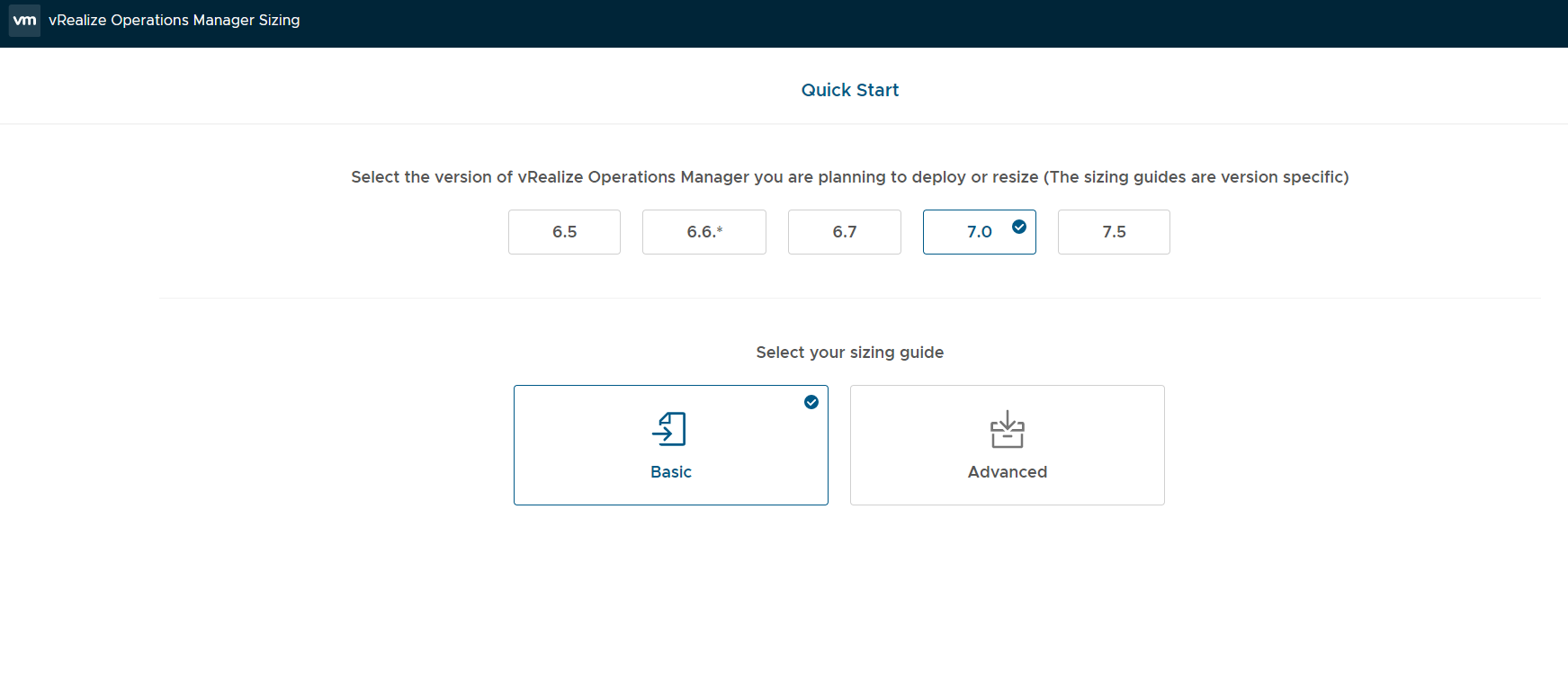This screenshot has height=697, width=1568.
Task: Click the Quick Start heading
Action: pos(850,90)
